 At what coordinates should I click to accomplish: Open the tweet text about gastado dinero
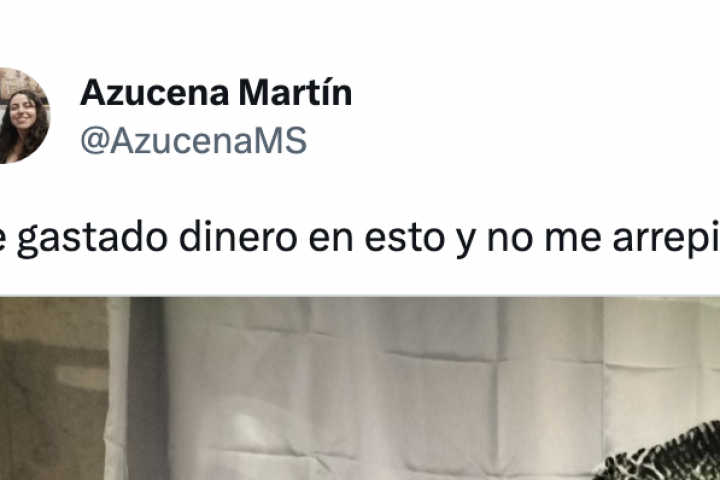point(360,238)
